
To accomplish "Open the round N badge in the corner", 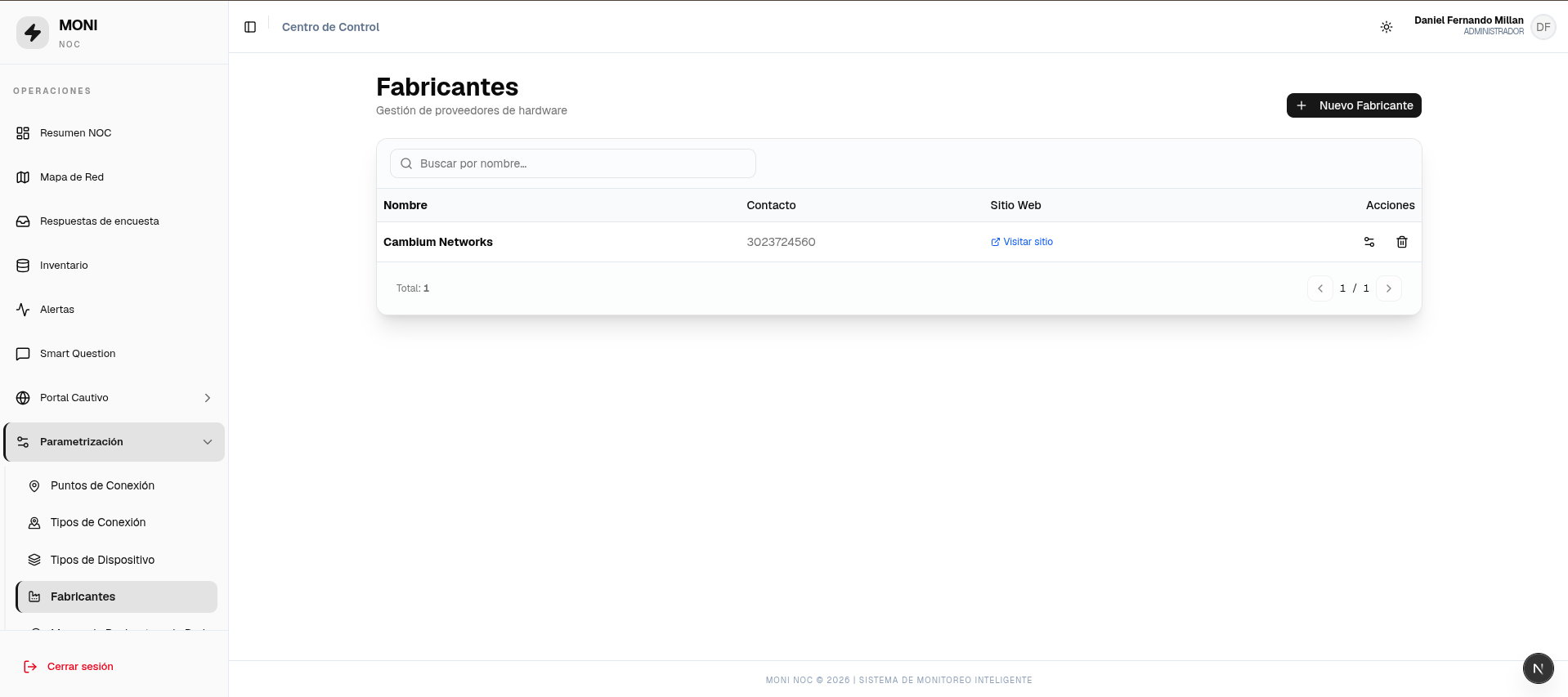I will (x=1538, y=668).
